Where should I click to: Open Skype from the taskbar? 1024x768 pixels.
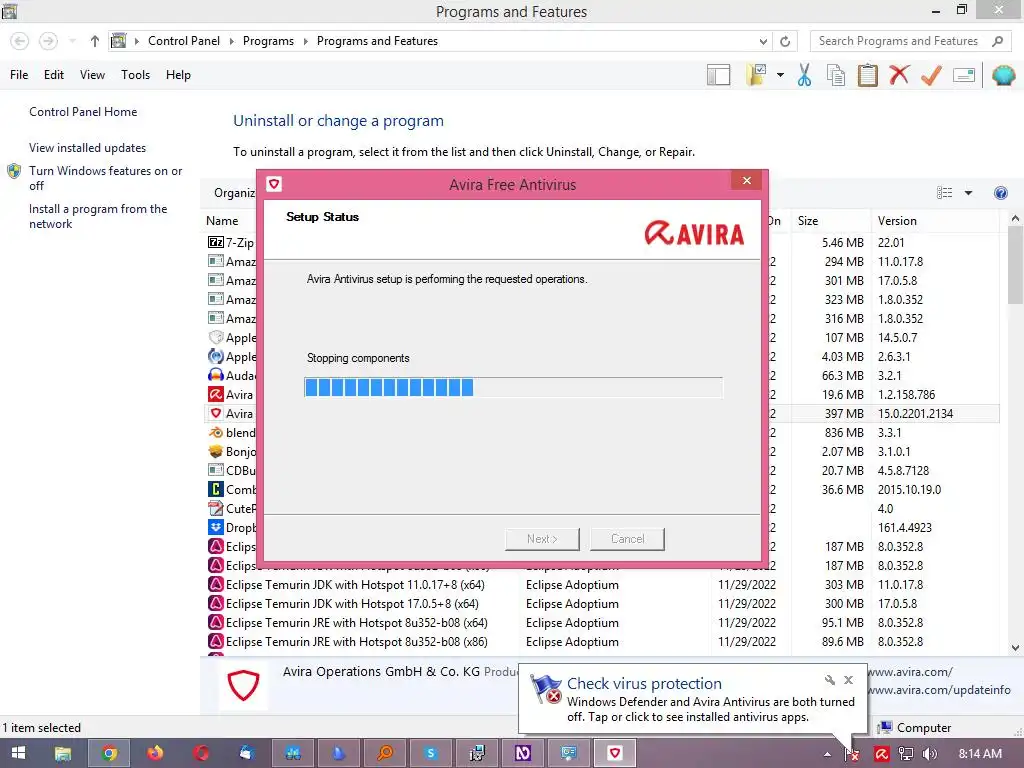(x=430, y=753)
